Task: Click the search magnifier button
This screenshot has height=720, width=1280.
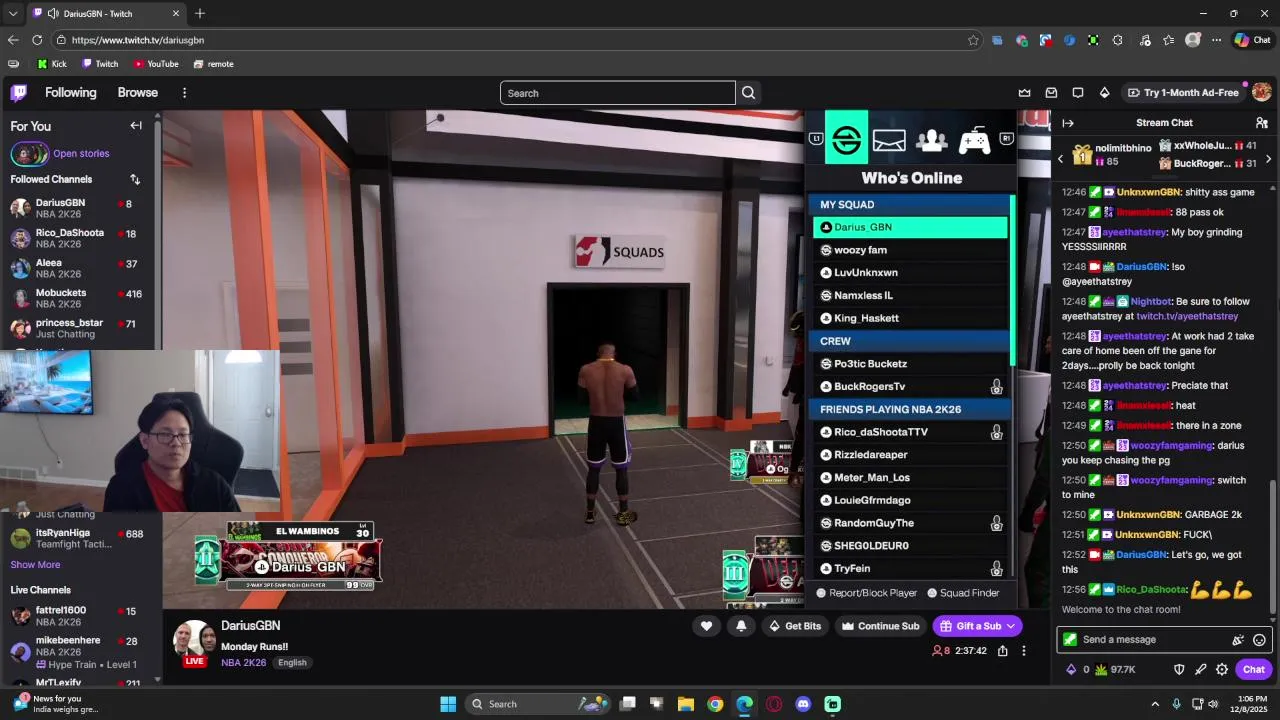Action: [x=748, y=93]
